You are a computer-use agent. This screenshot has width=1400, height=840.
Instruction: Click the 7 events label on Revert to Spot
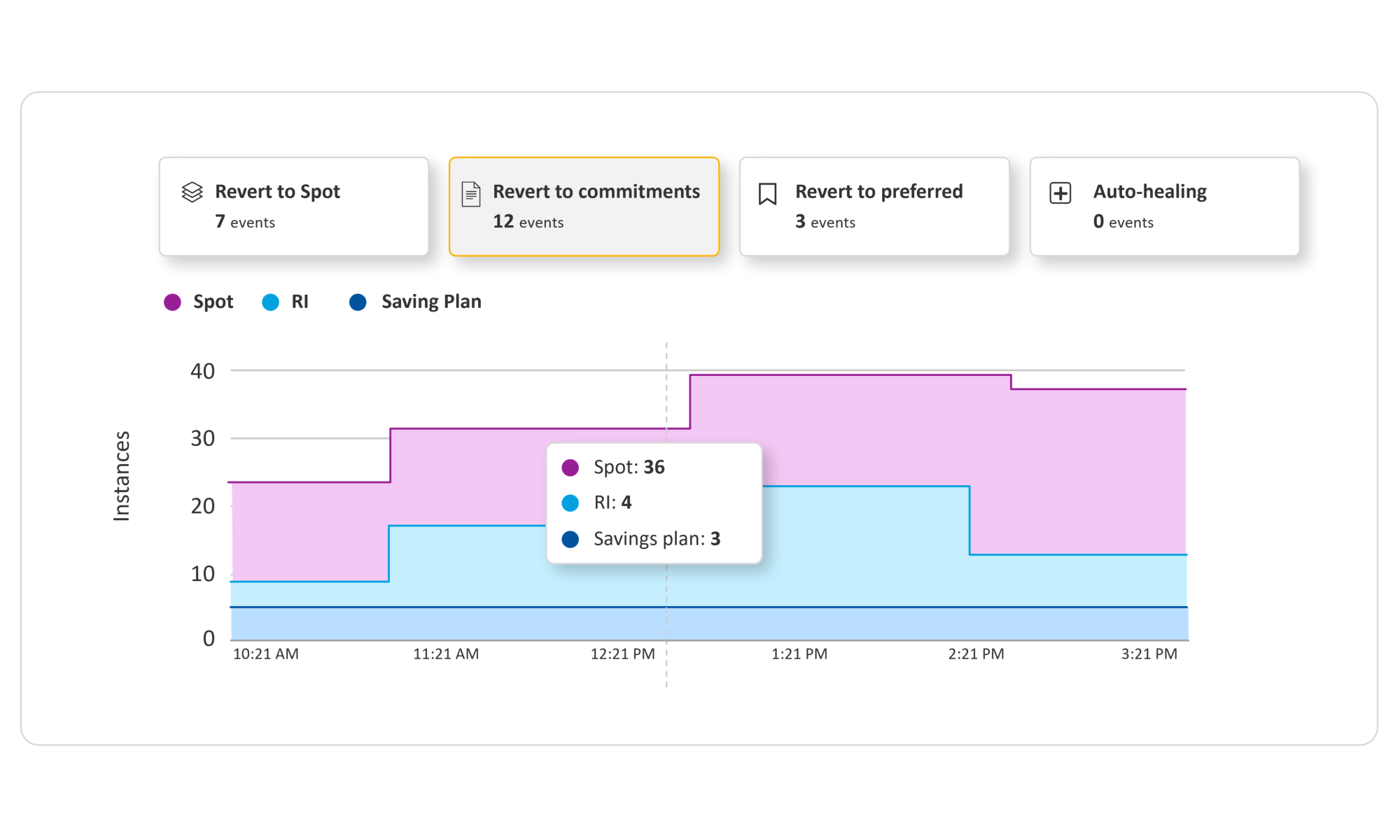click(245, 222)
